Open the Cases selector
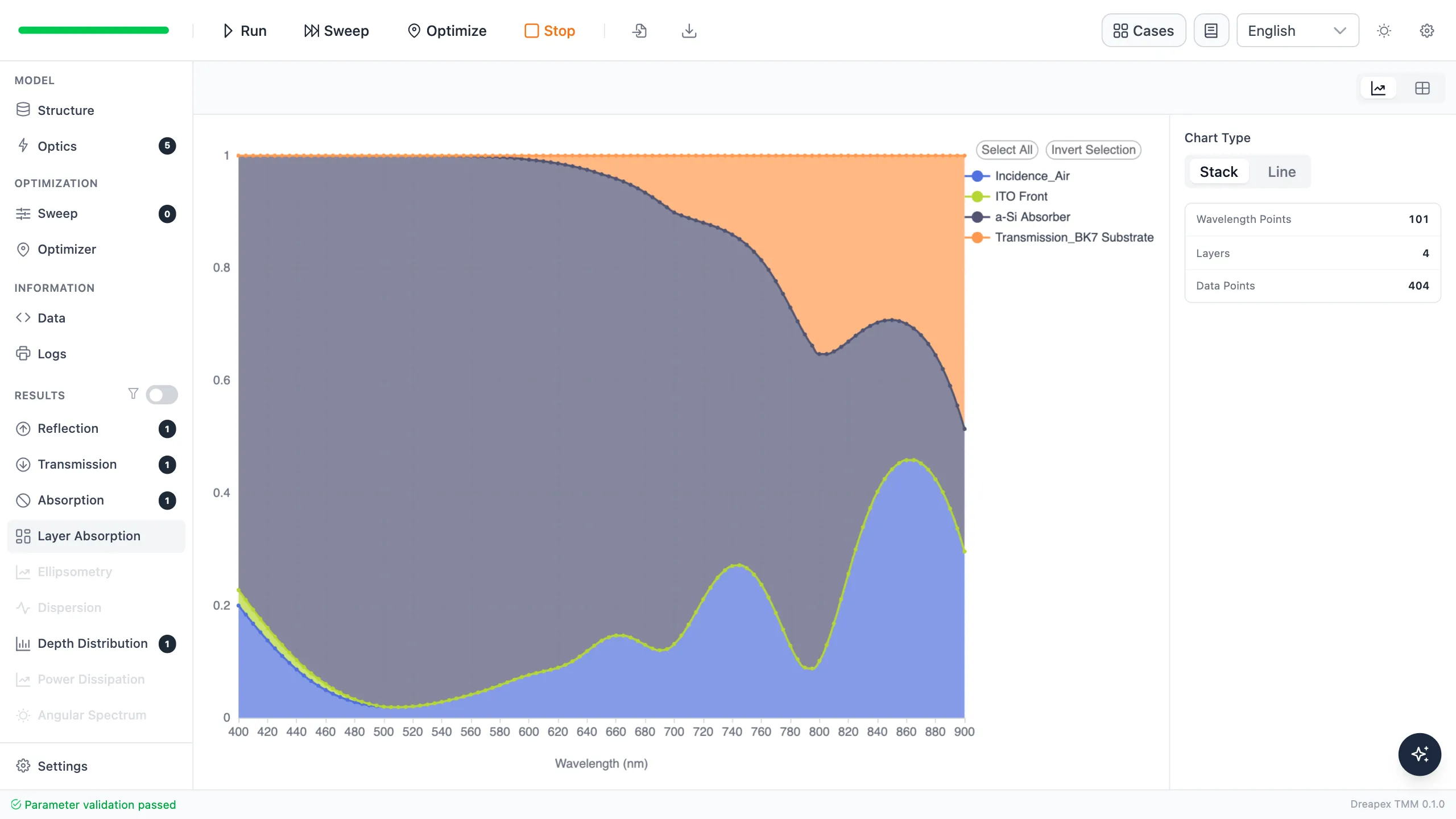Screen dimensions: 1456x819 pos(1143,31)
